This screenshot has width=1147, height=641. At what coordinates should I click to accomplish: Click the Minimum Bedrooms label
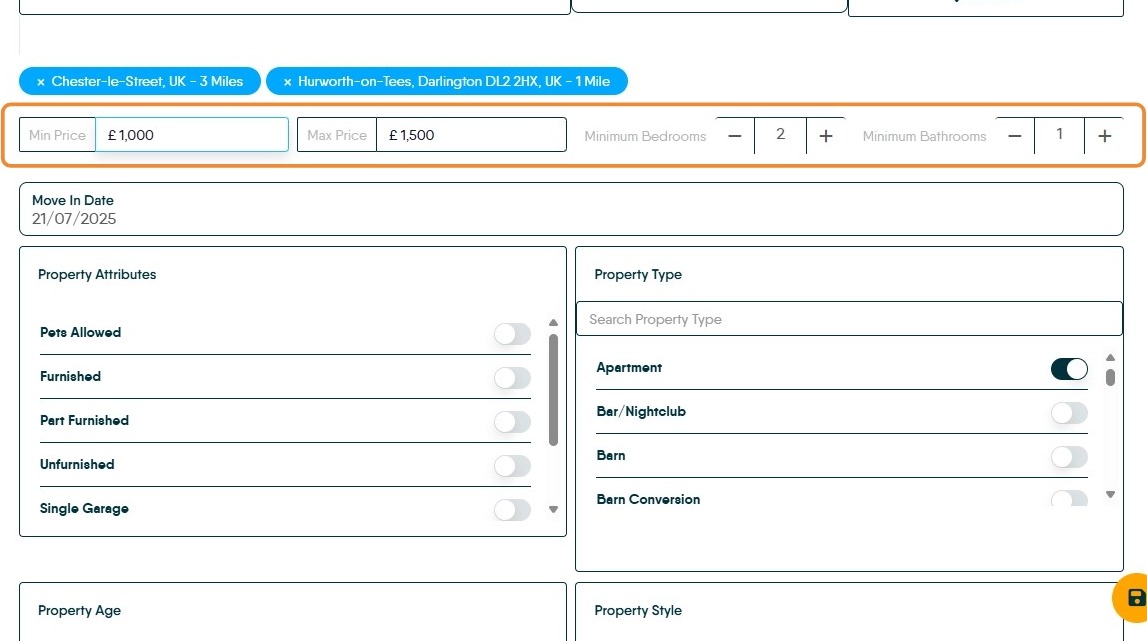[x=645, y=136]
